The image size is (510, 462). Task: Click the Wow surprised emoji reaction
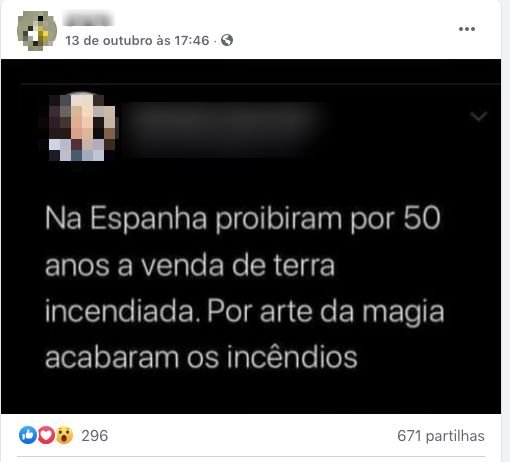tap(64, 435)
